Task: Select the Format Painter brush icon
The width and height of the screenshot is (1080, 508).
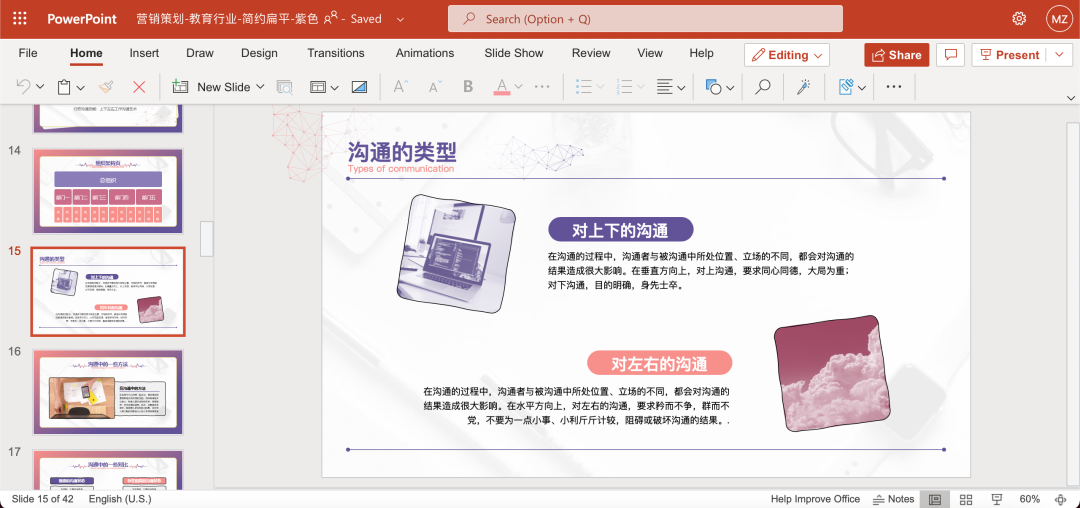Action: 105,87
